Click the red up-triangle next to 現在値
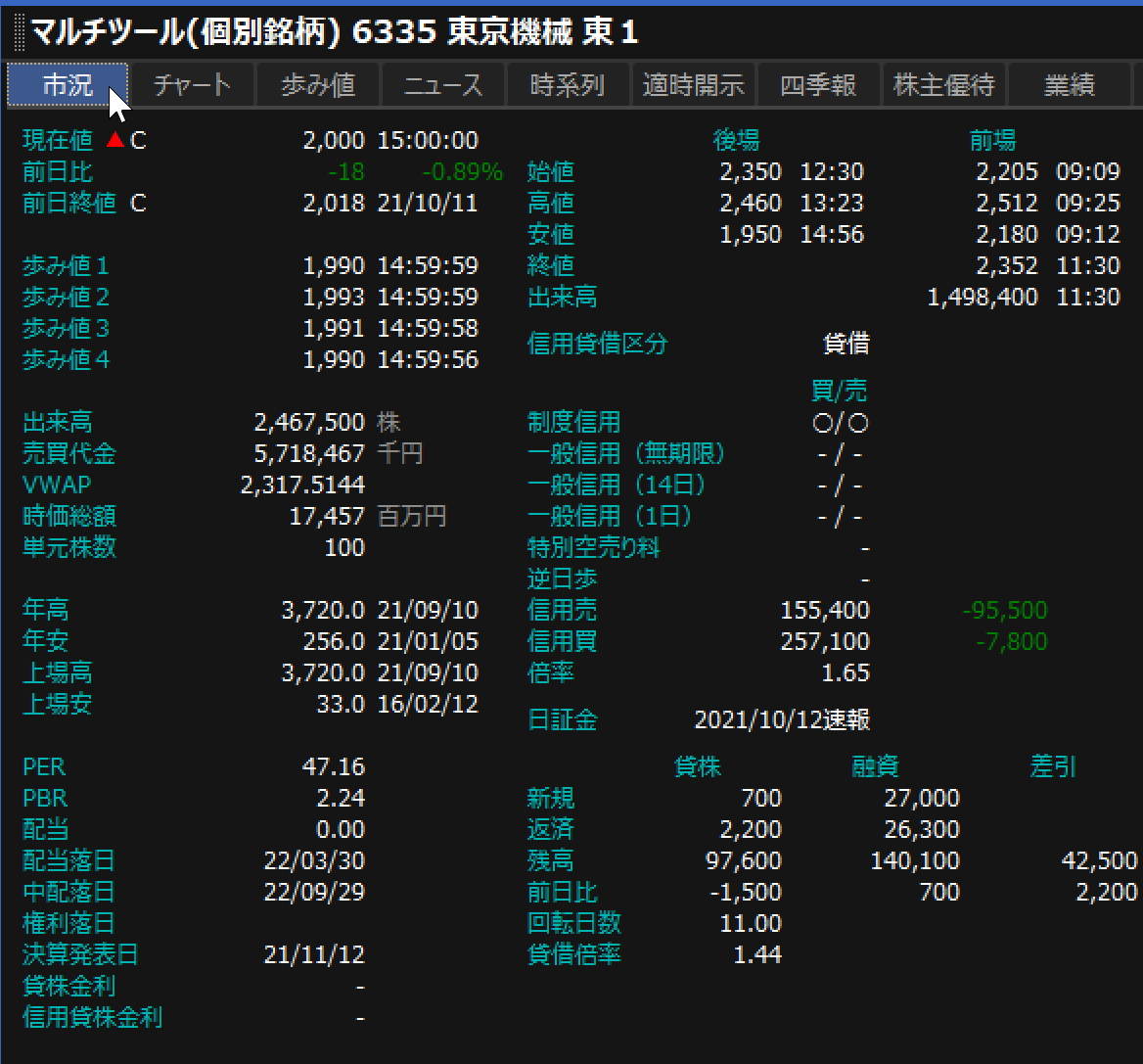 click(115, 139)
